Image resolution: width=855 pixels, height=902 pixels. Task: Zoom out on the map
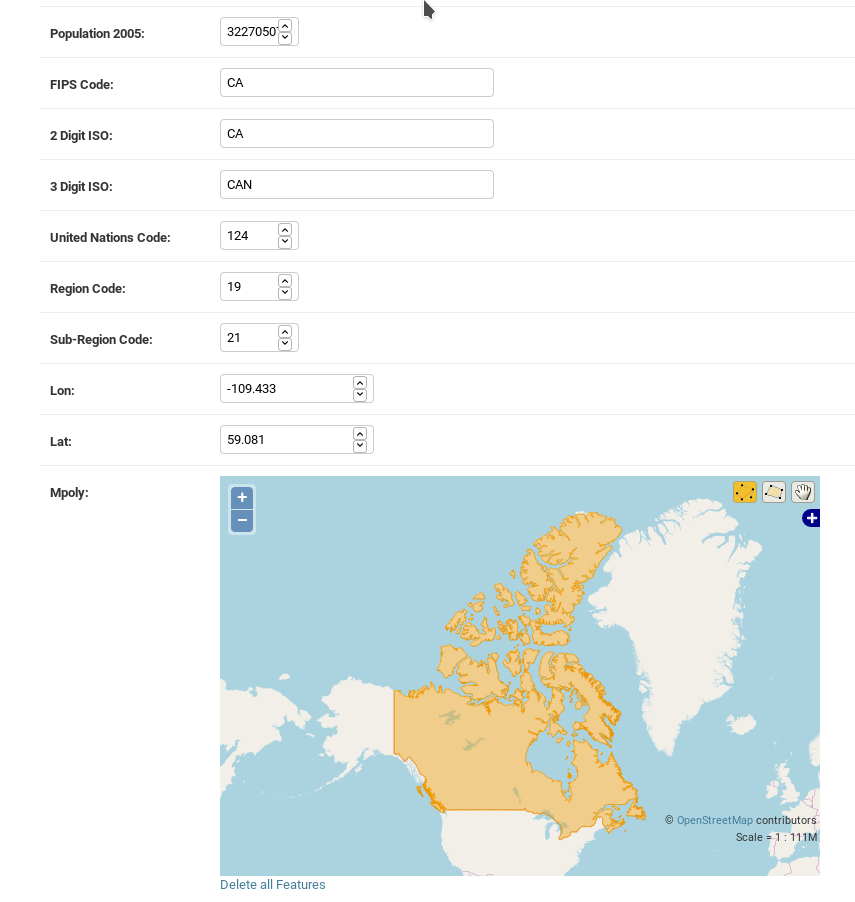[242, 520]
